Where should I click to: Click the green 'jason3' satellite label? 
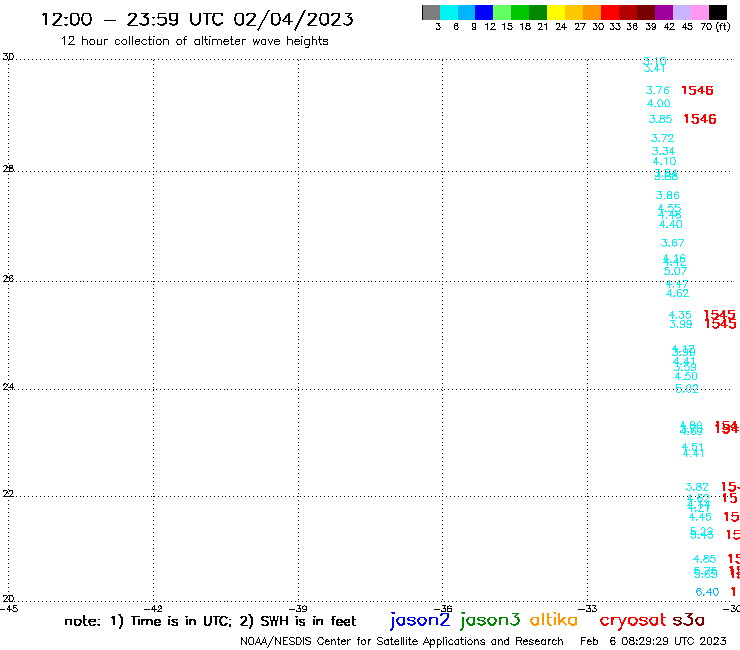[x=489, y=620]
